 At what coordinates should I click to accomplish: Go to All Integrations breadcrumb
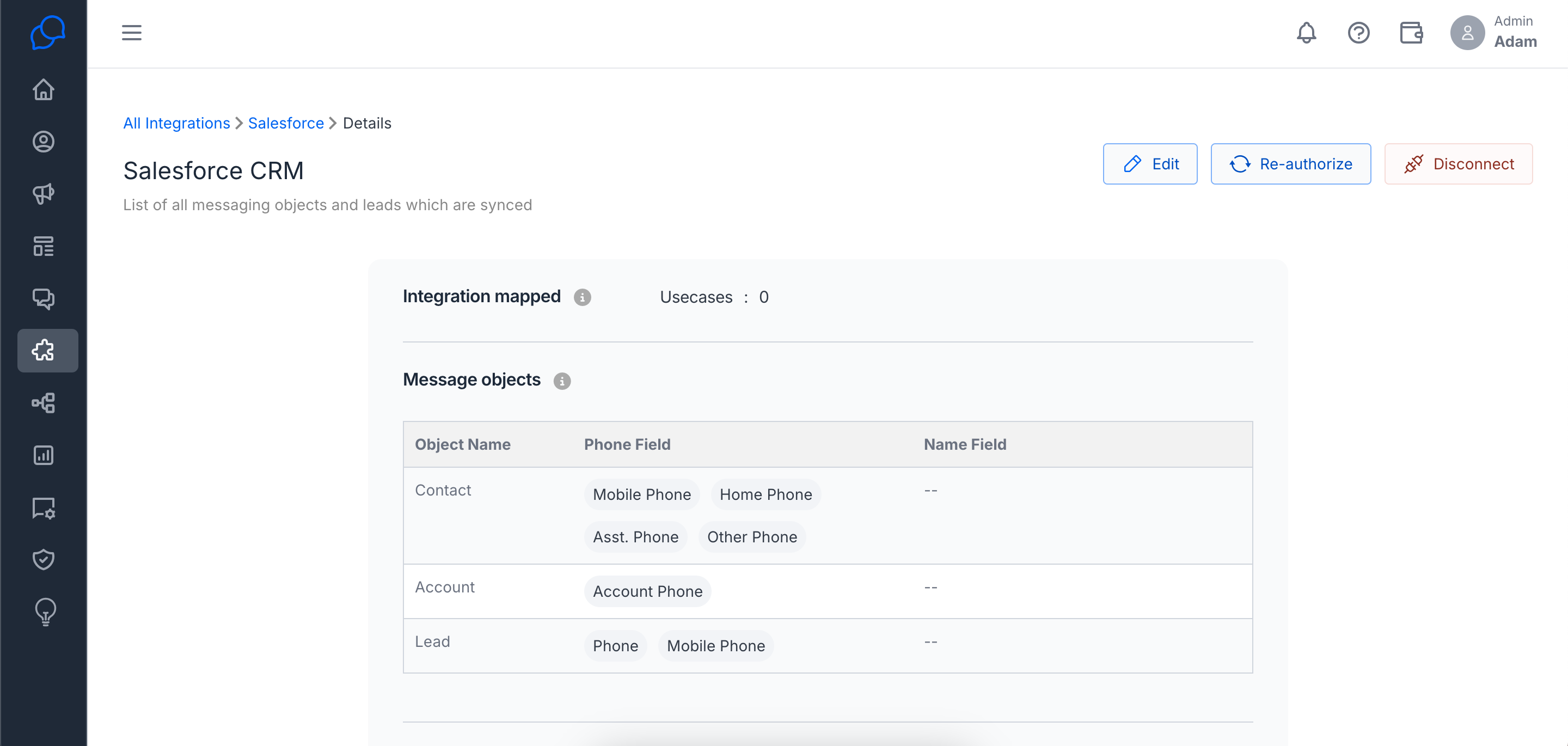[176, 123]
